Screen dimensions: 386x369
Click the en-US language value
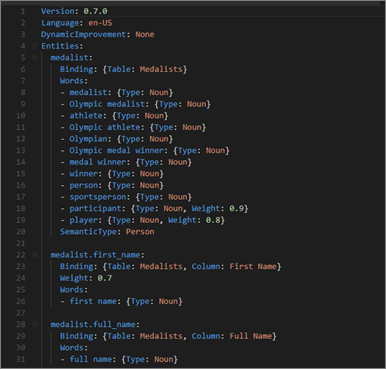[x=100, y=23]
